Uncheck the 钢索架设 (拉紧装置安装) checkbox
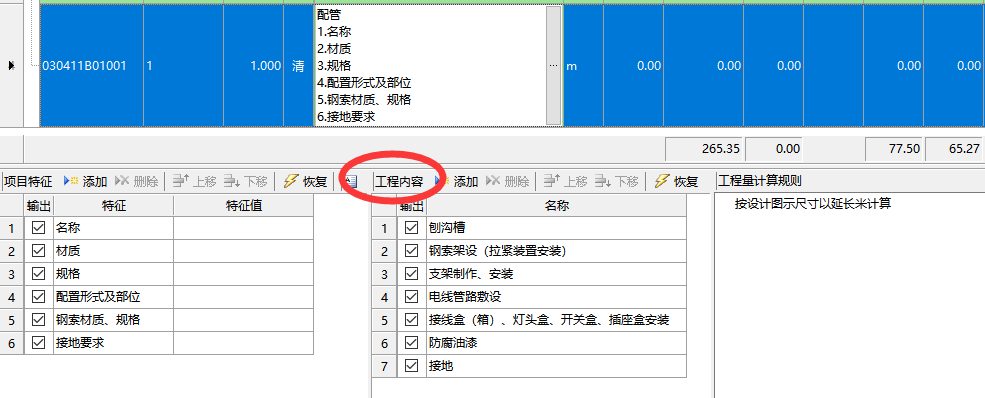The width and height of the screenshot is (985, 398). coord(411,251)
